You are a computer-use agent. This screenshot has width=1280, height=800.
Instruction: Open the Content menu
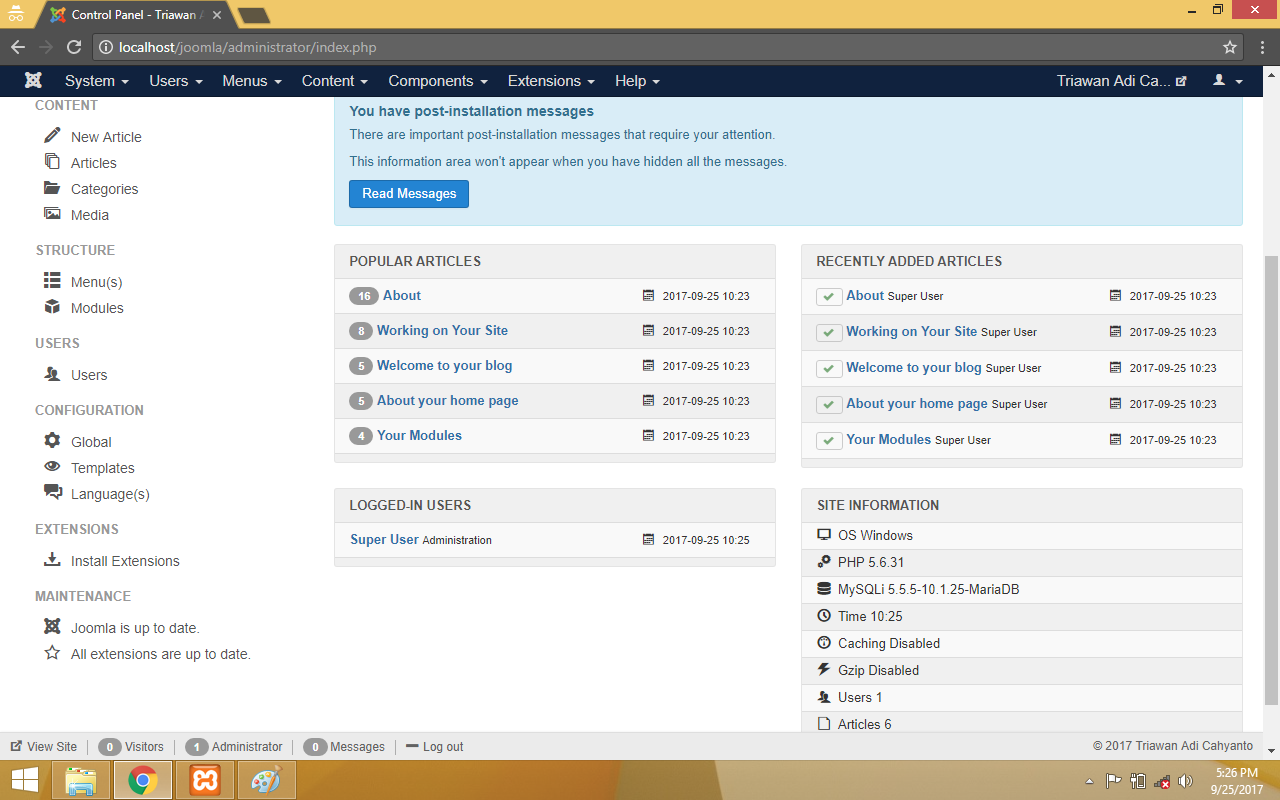(x=334, y=81)
